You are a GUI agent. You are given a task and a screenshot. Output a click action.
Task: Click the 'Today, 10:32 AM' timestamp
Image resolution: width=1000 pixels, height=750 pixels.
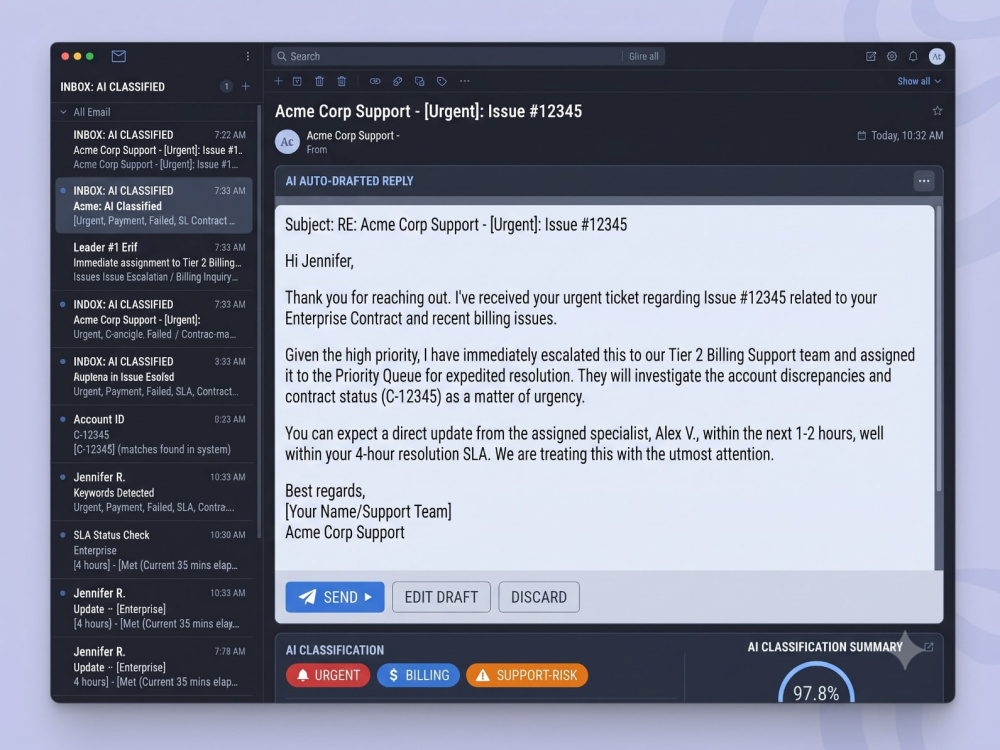(907, 135)
